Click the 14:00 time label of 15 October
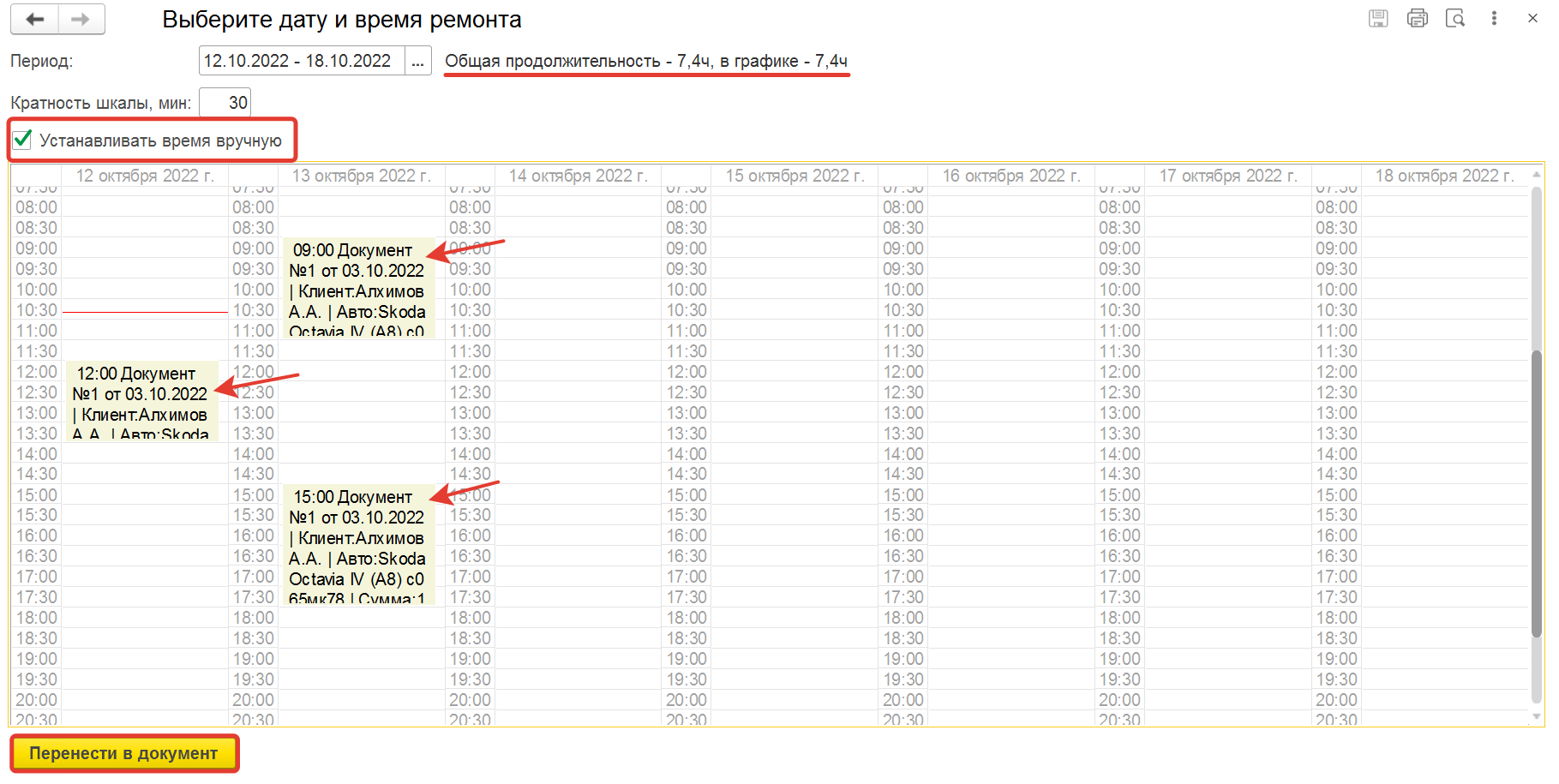The height and width of the screenshot is (784, 1559). click(x=687, y=454)
